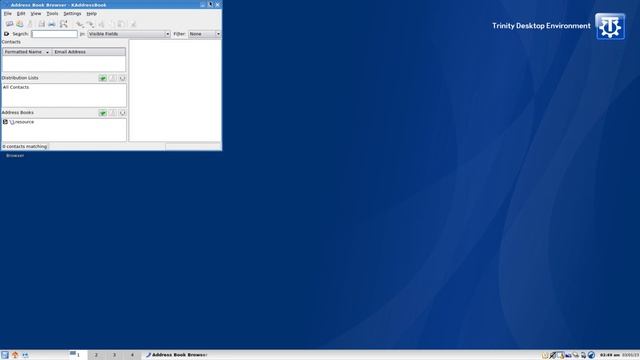Viewport: 640px width, 360px height.
Task: Toggle the resource address book checkbox
Action: click(x=5, y=122)
